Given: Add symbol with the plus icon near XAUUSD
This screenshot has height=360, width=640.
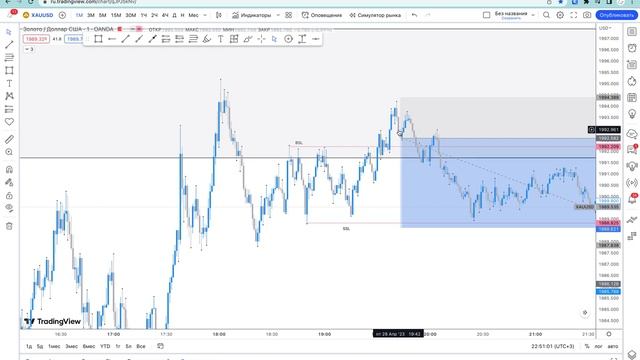Looking at the screenshot, I should (x=62, y=15).
